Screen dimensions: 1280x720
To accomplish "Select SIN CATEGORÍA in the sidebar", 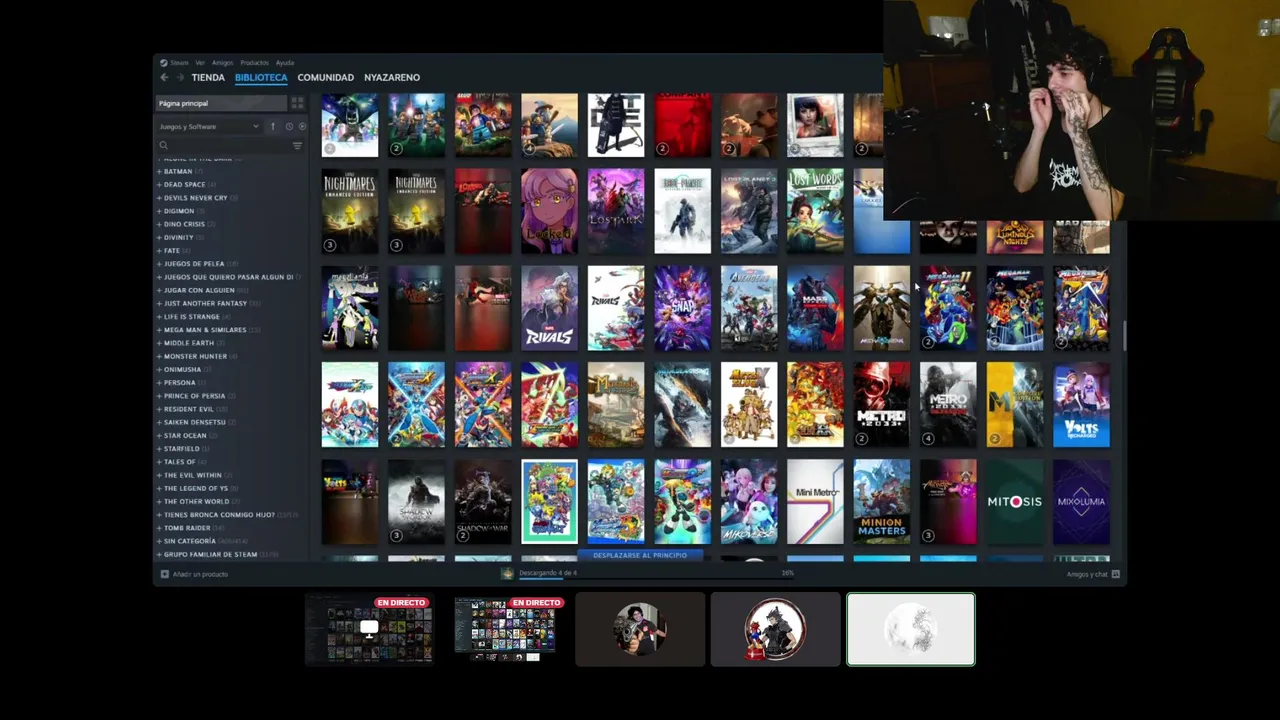I will point(189,541).
